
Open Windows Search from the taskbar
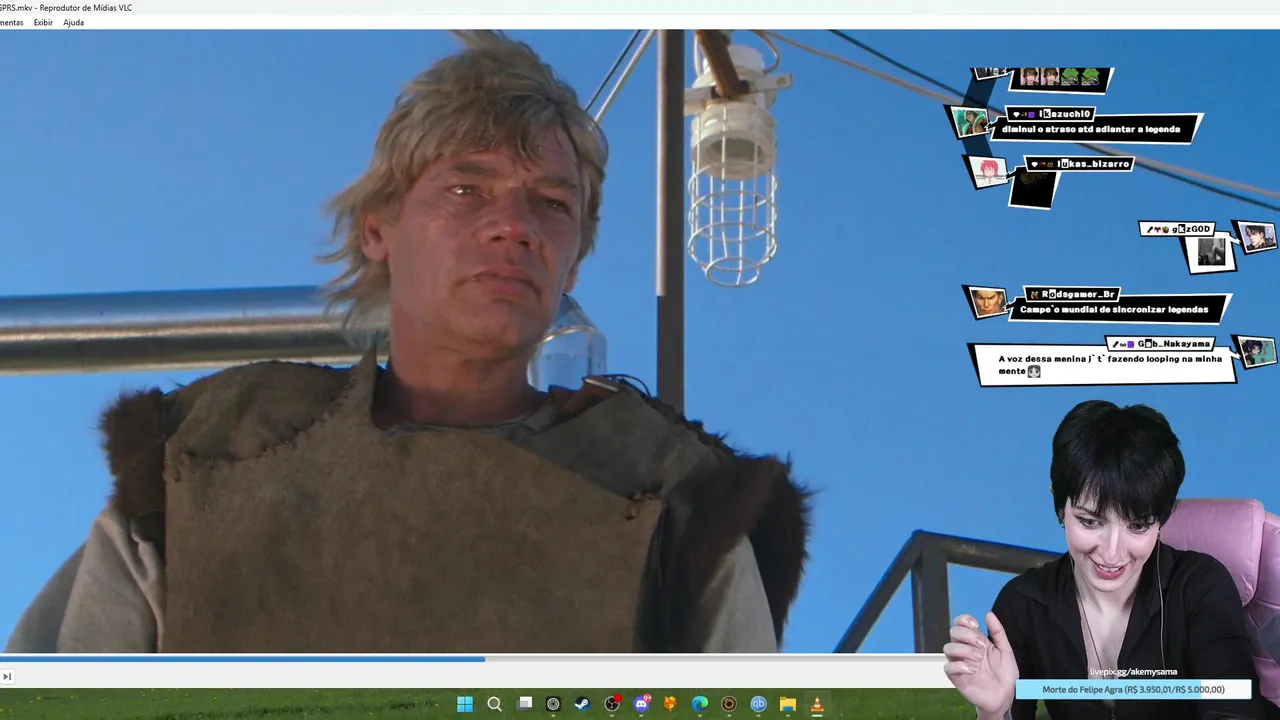(x=494, y=704)
